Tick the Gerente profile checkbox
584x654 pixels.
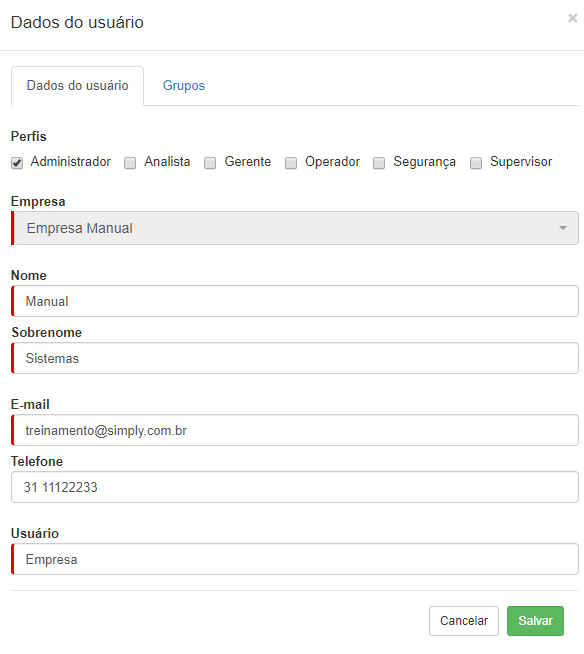point(210,163)
